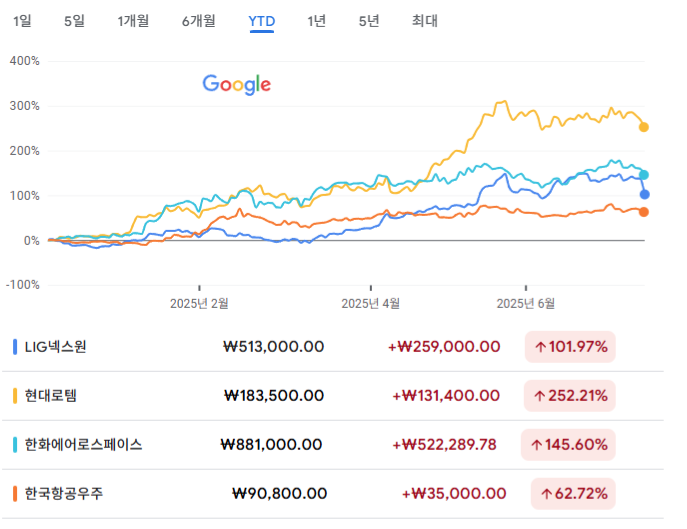Click the ↑252.21% change badge
Image resolution: width=687 pixels, height=529 pixels.
click(570, 396)
